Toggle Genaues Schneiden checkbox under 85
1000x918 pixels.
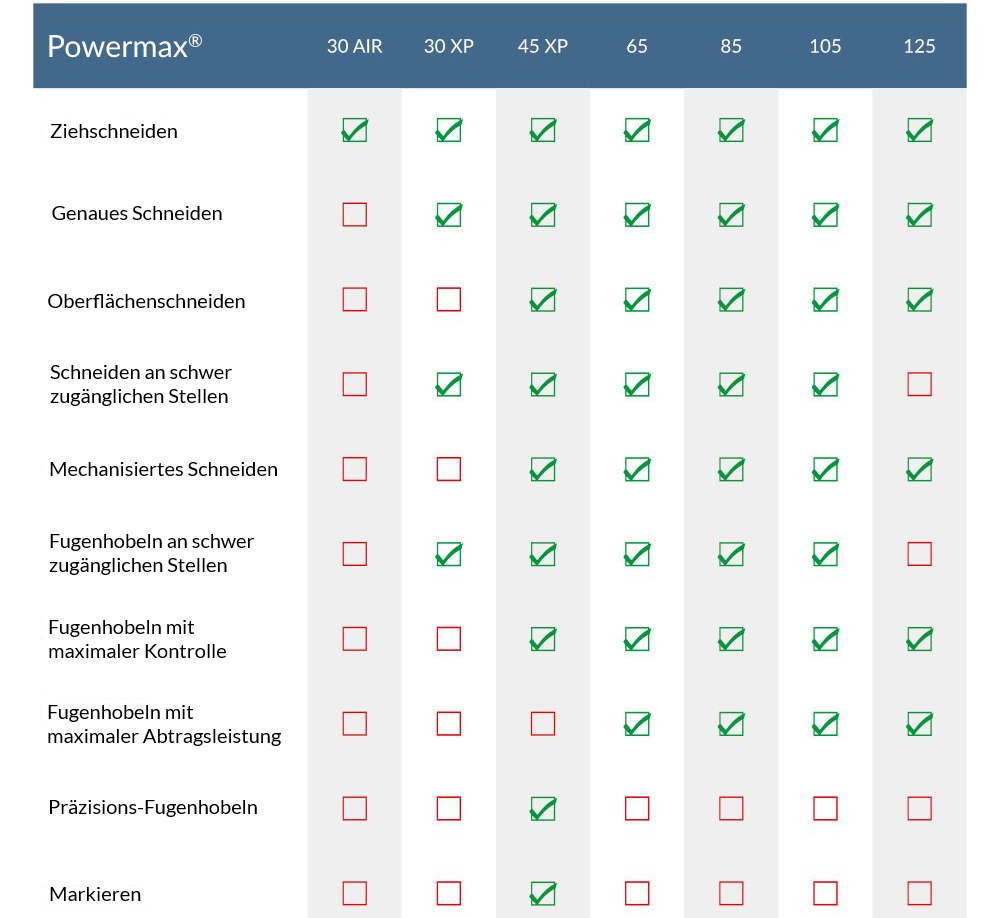tap(731, 214)
